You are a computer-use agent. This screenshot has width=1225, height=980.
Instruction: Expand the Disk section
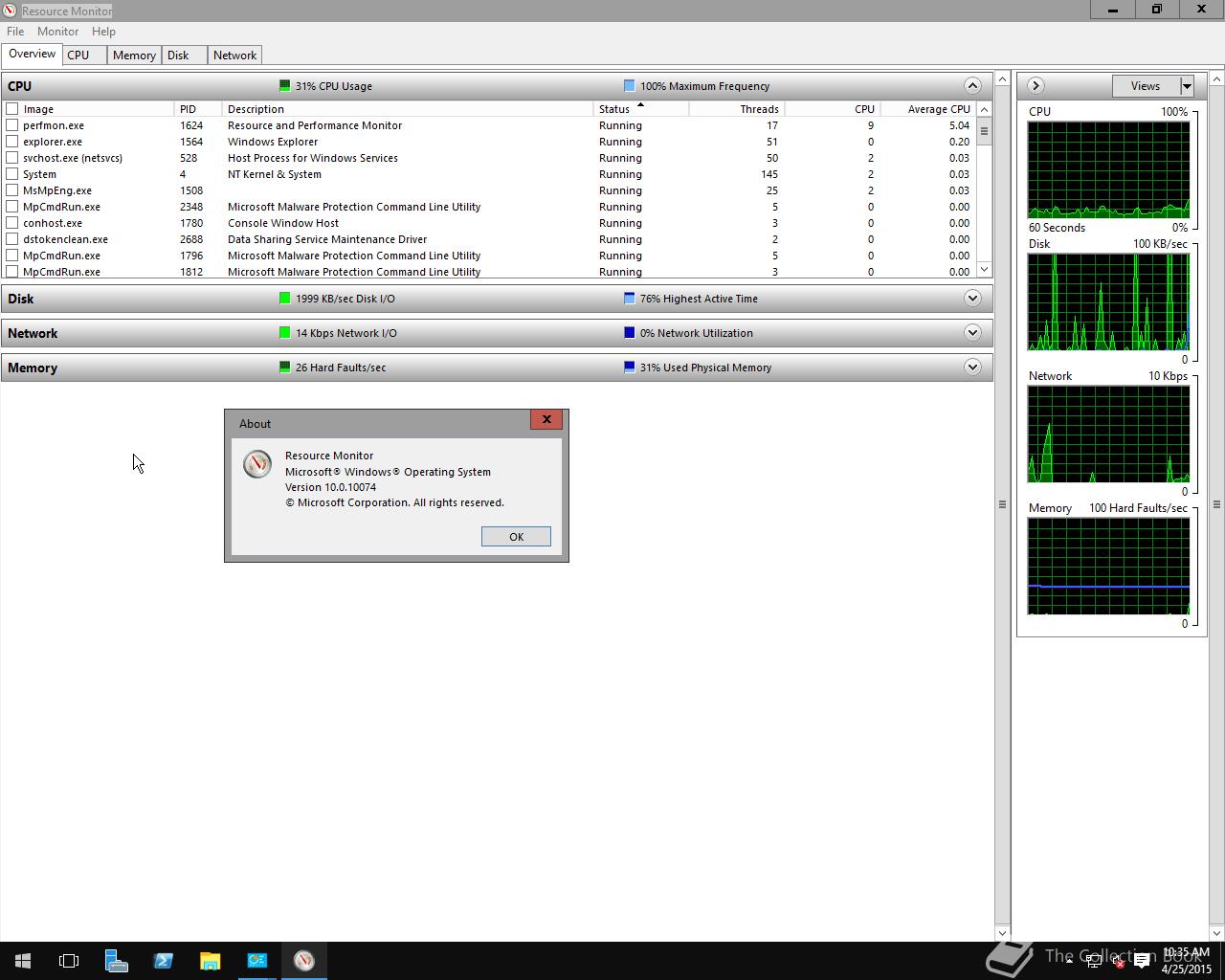click(x=972, y=299)
